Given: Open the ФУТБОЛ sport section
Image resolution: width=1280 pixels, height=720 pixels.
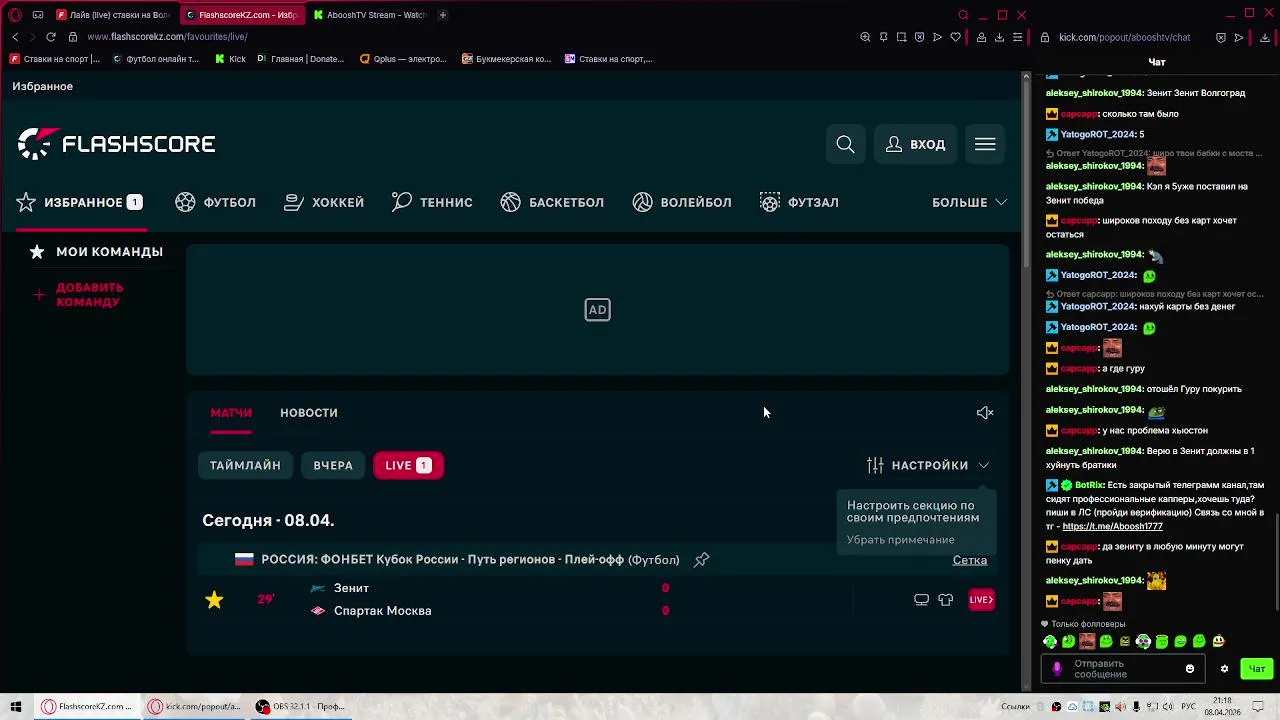Looking at the screenshot, I should click(215, 202).
